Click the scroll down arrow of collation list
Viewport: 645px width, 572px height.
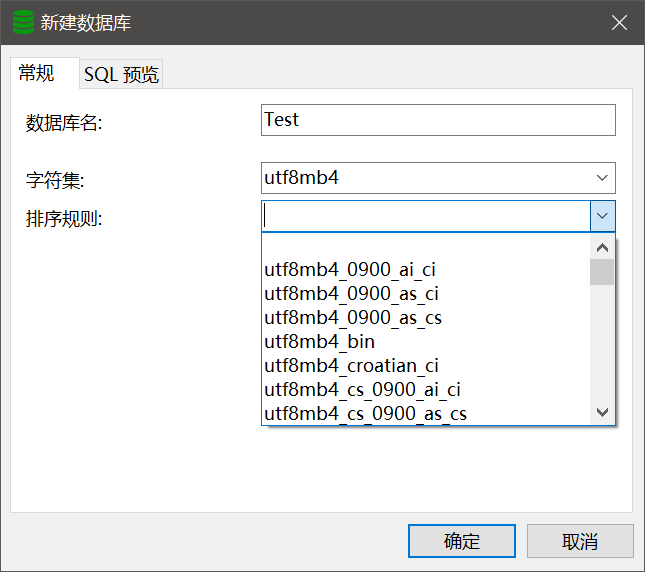(602, 412)
